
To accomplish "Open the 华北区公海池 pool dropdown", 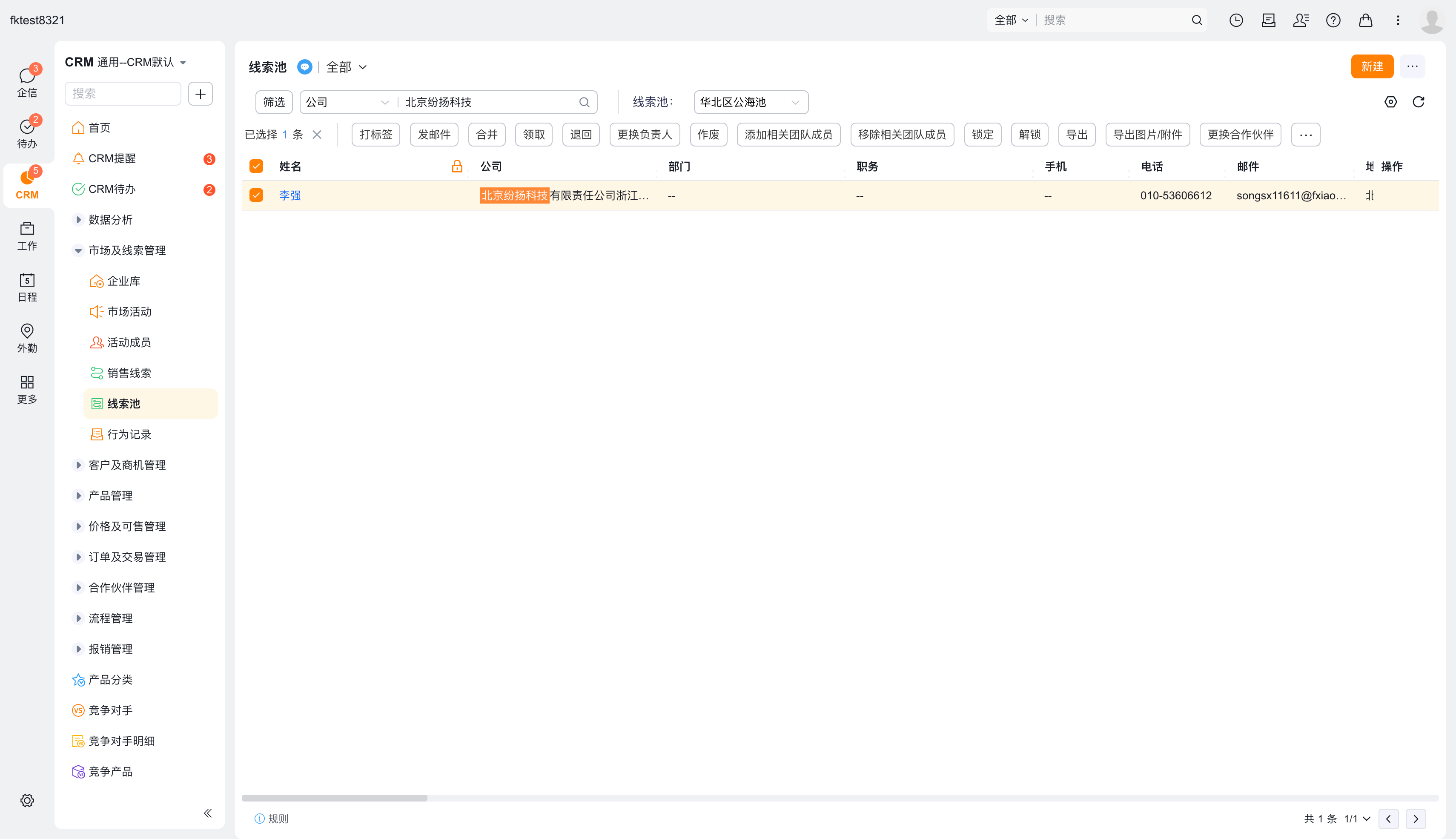I will coord(751,102).
